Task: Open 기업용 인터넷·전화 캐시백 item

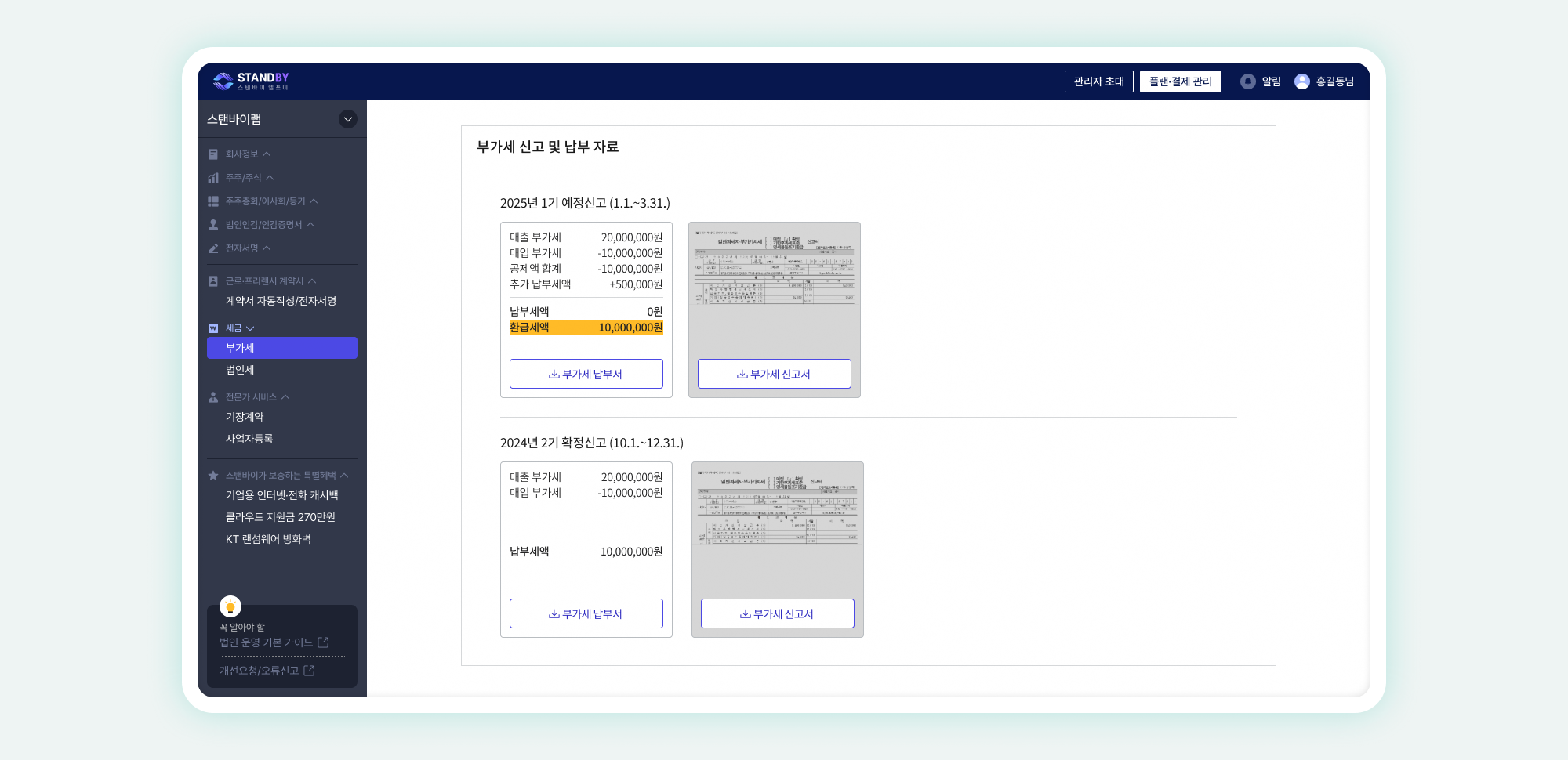Action: pos(282,495)
